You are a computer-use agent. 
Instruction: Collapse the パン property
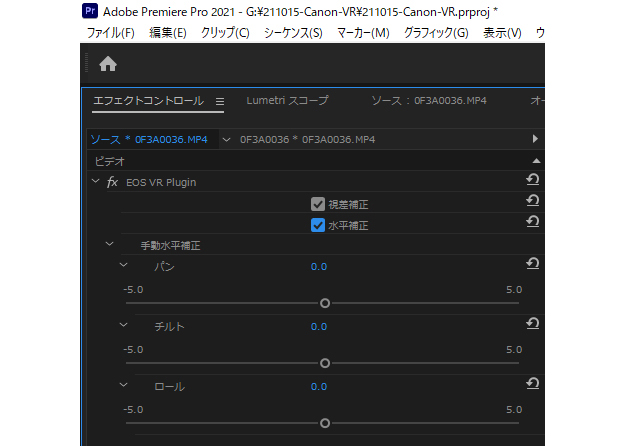pos(124,266)
